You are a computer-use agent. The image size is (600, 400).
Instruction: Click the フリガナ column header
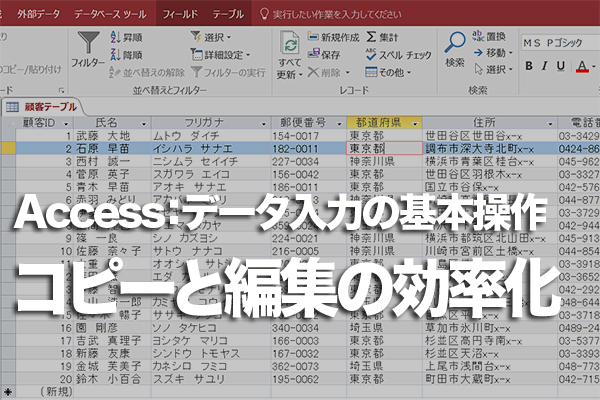point(211,123)
